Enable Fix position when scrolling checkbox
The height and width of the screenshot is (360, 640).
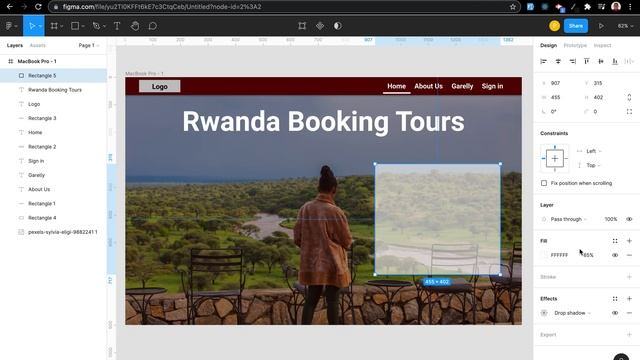(x=544, y=183)
